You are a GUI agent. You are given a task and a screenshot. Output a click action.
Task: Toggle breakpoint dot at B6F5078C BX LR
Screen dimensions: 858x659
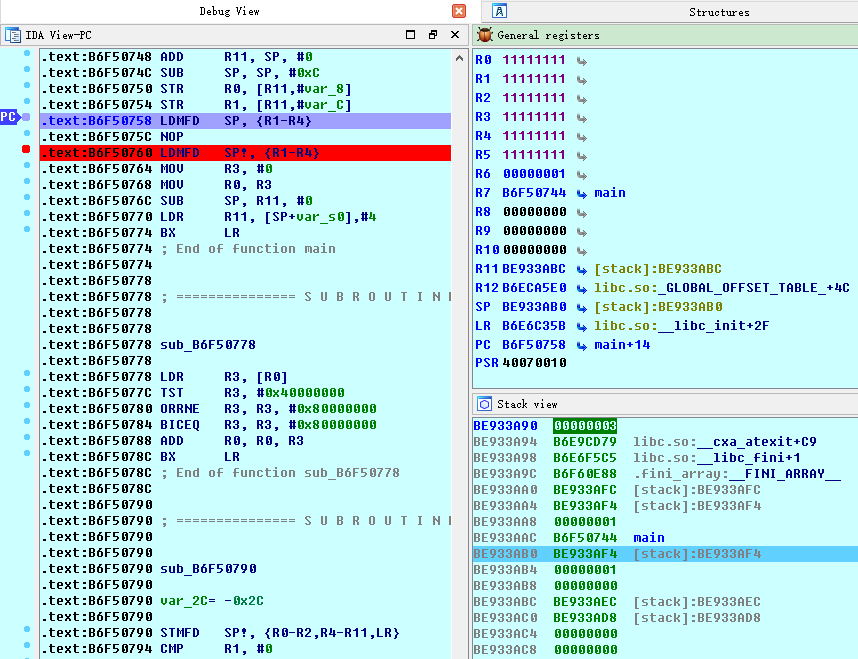[x=27, y=453]
